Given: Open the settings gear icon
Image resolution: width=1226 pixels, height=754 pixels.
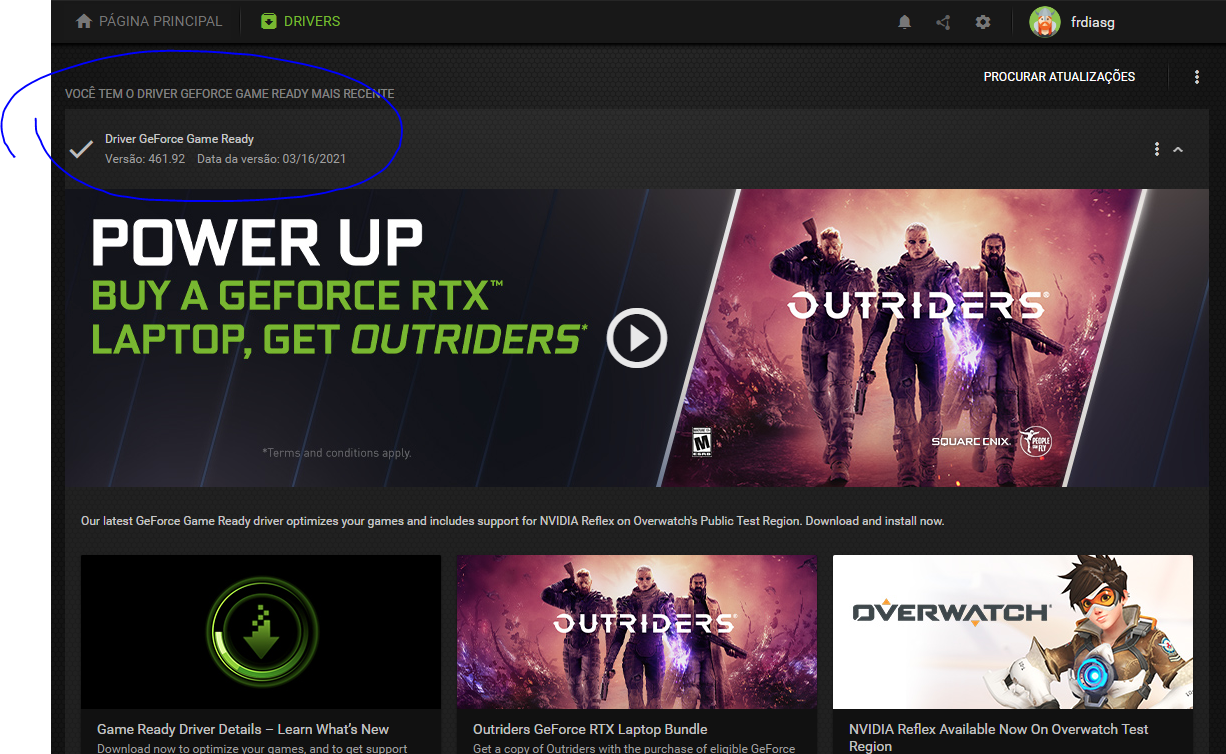Looking at the screenshot, I should tap(983, 22).
